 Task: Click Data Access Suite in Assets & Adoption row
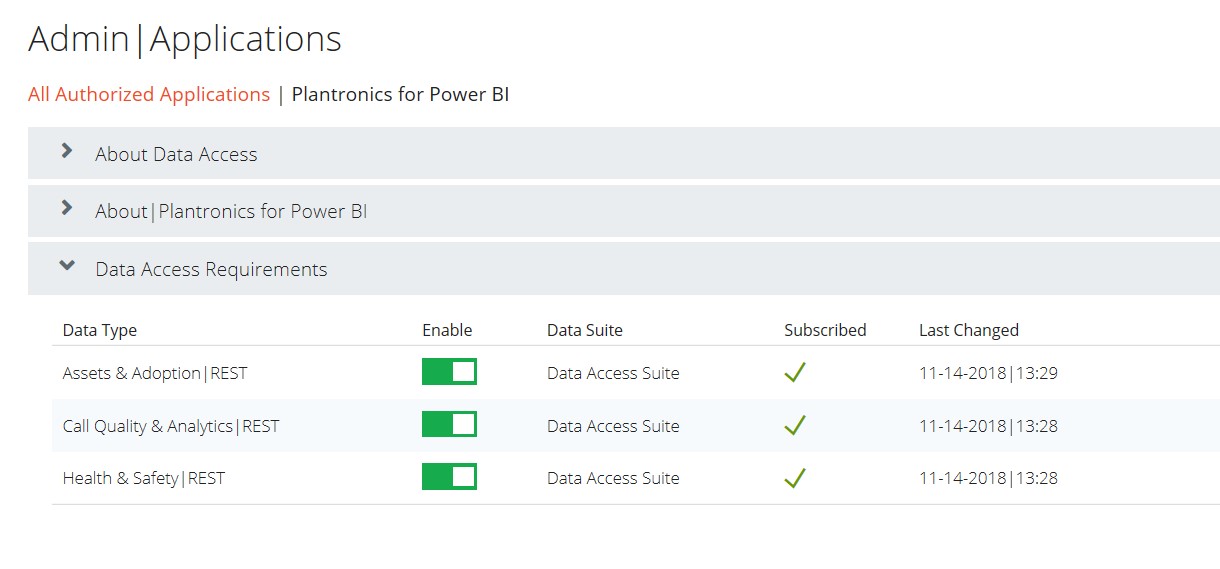click(x=613, y=373)
